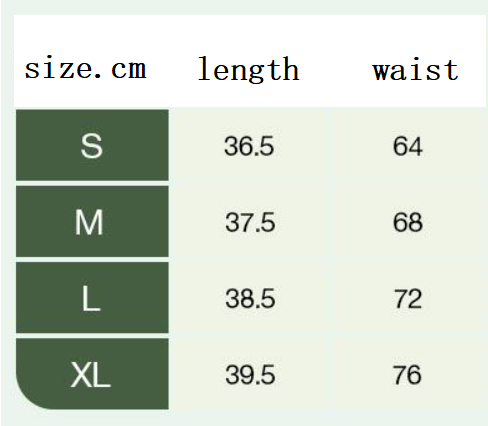Select the waist value 76
The width and height of the screenshot is (488, 426).
coord(407,375)
